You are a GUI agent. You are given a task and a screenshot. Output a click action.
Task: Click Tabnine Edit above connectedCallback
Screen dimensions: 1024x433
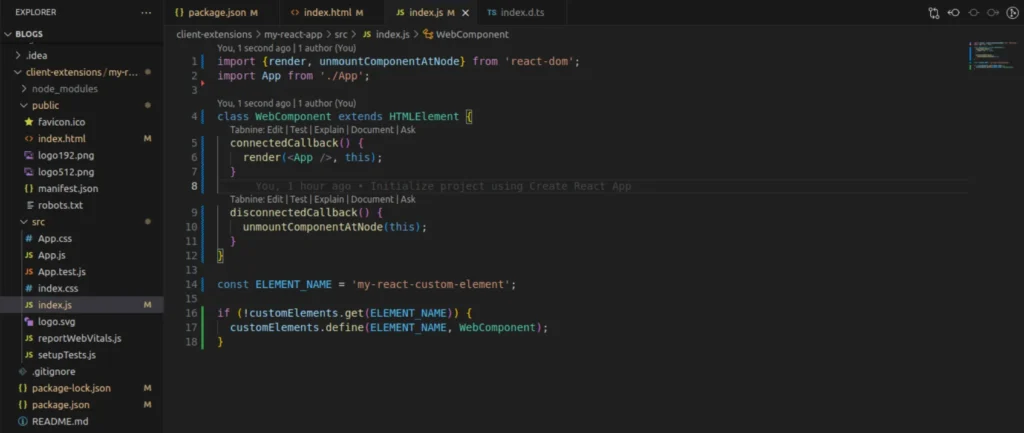click(275, 129)
